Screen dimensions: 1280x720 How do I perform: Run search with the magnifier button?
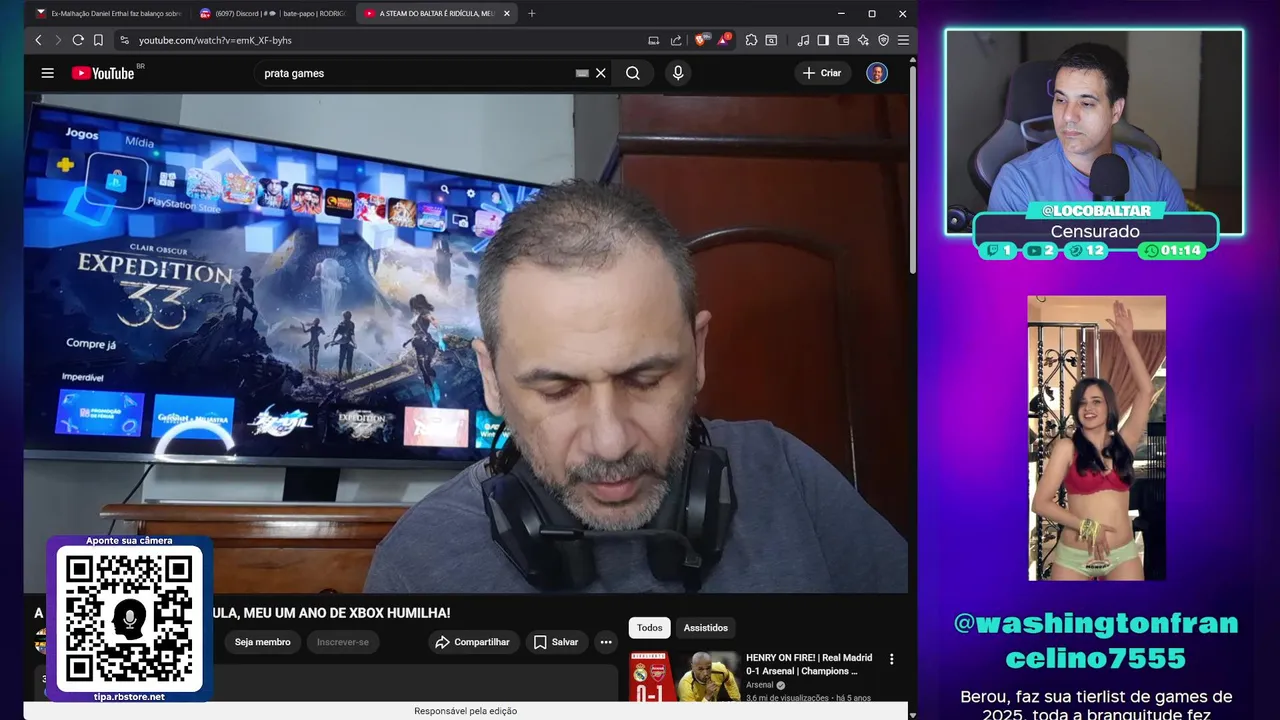[633, 73]
